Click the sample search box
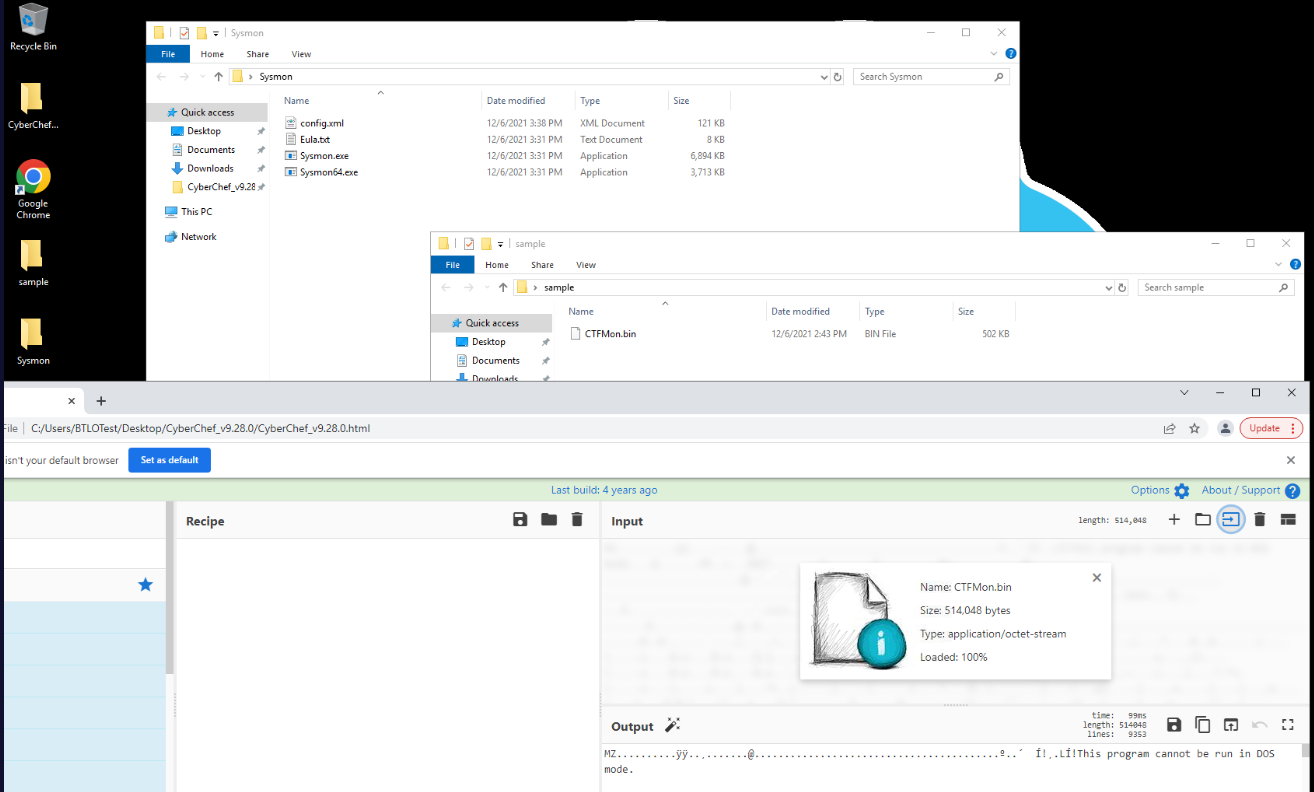 click(1216, 287)
